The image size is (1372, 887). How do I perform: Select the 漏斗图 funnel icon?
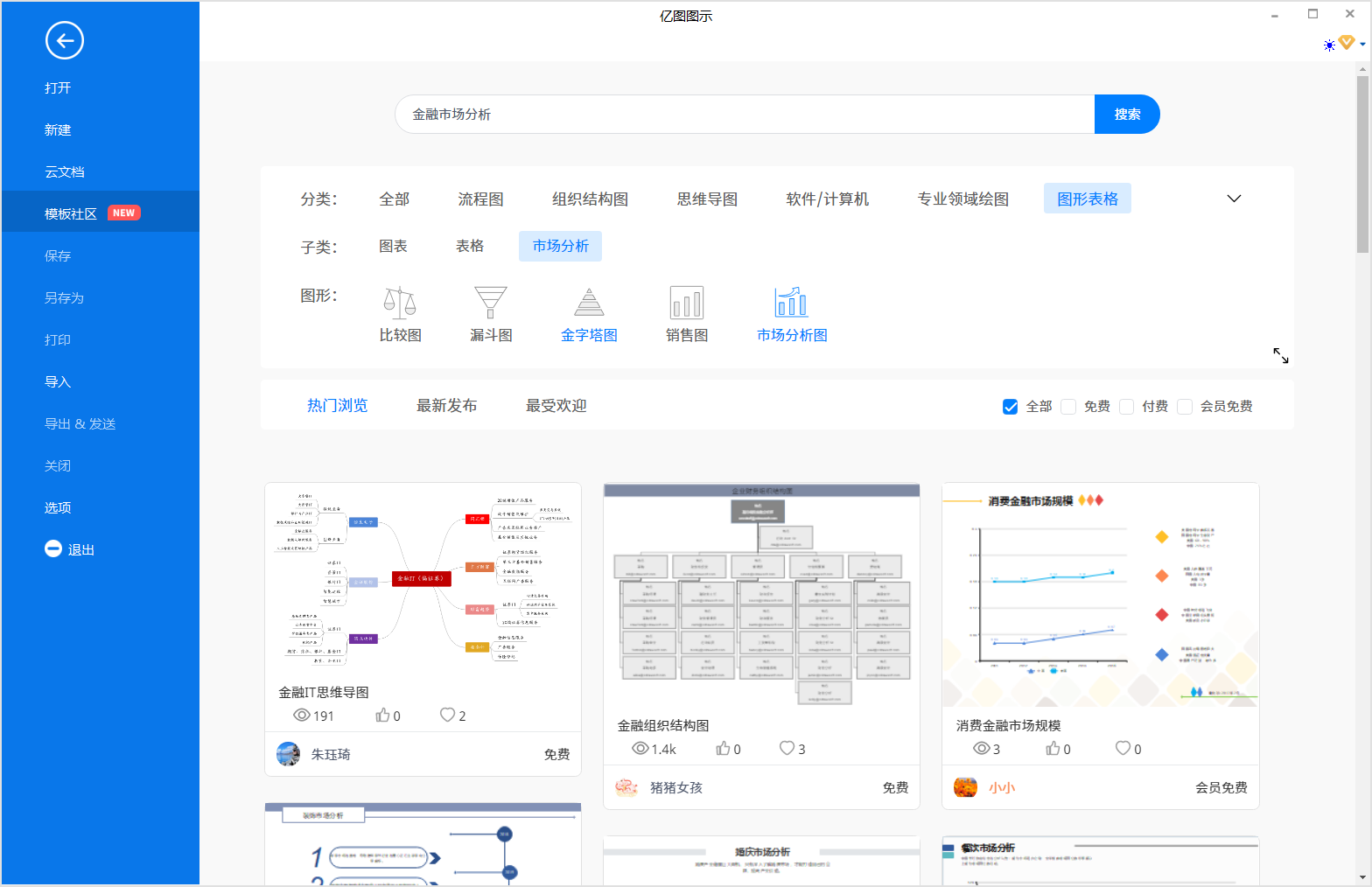[x=490, y=303]
